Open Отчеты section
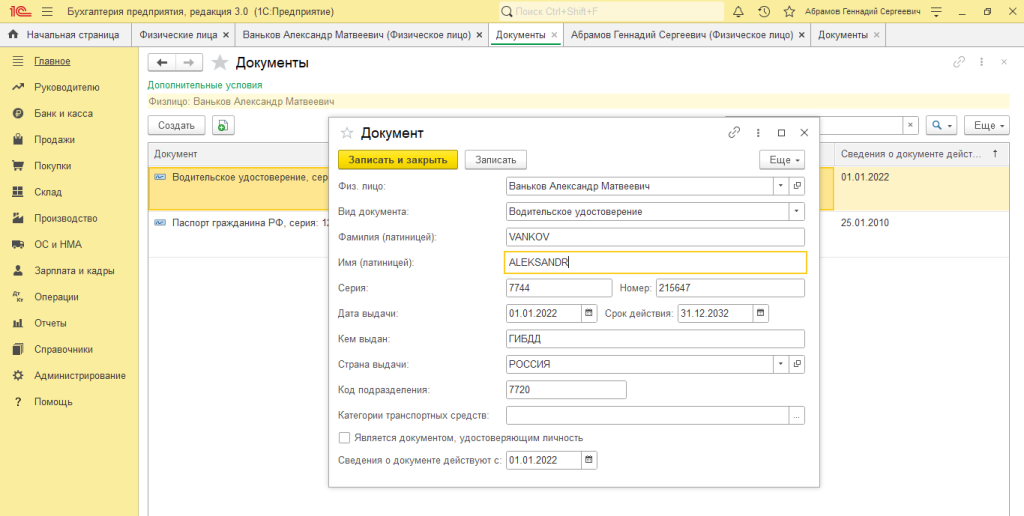The height and width of the screenshot is (516, 1024). 50,323
